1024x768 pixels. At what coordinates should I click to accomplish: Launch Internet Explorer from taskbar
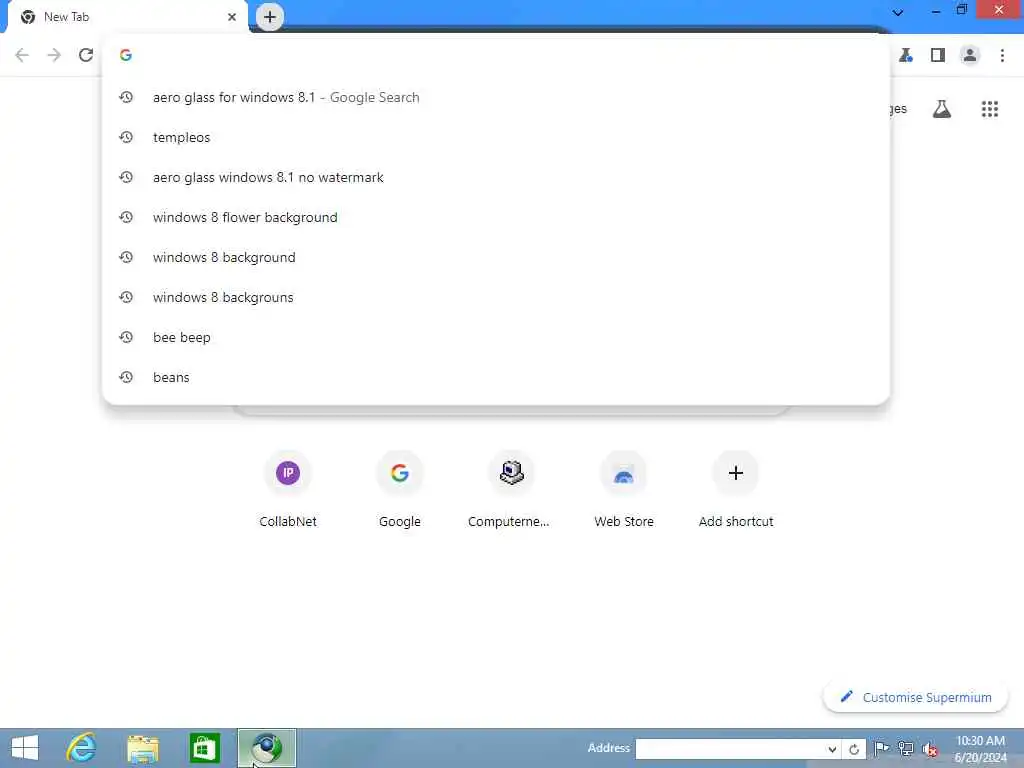pos(82,748)
